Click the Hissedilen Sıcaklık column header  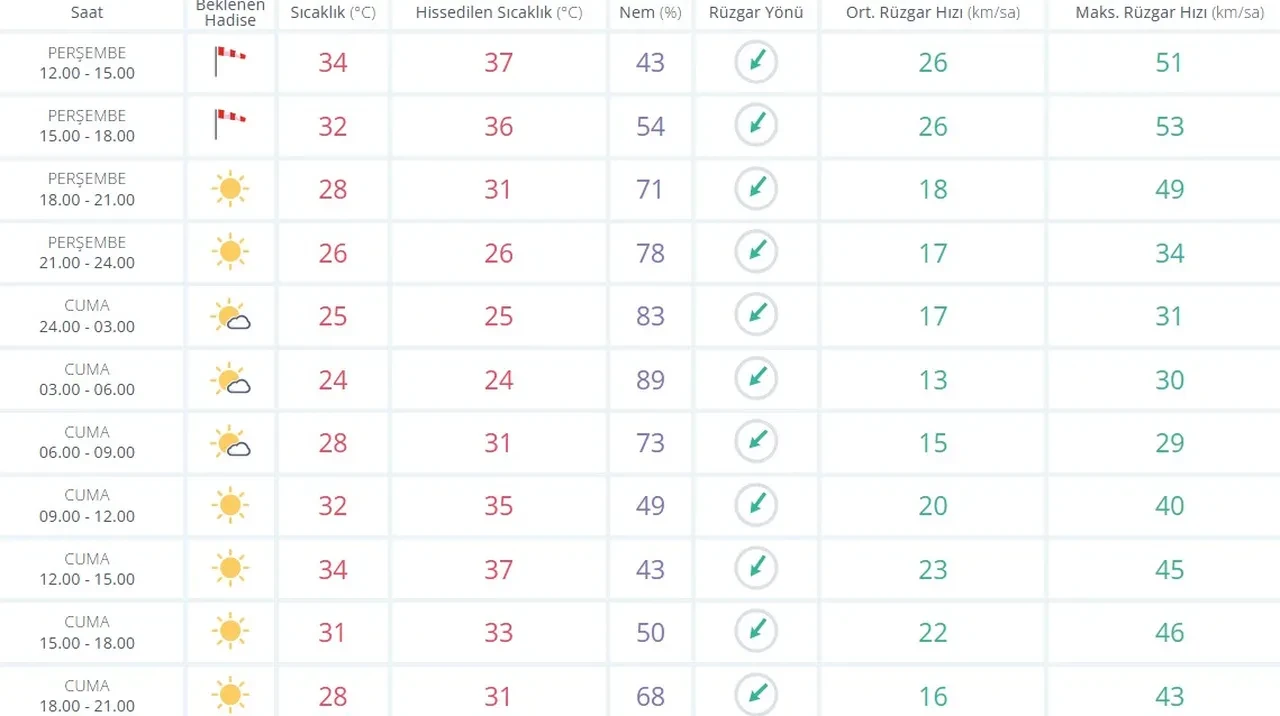click(x=499, y=13)
